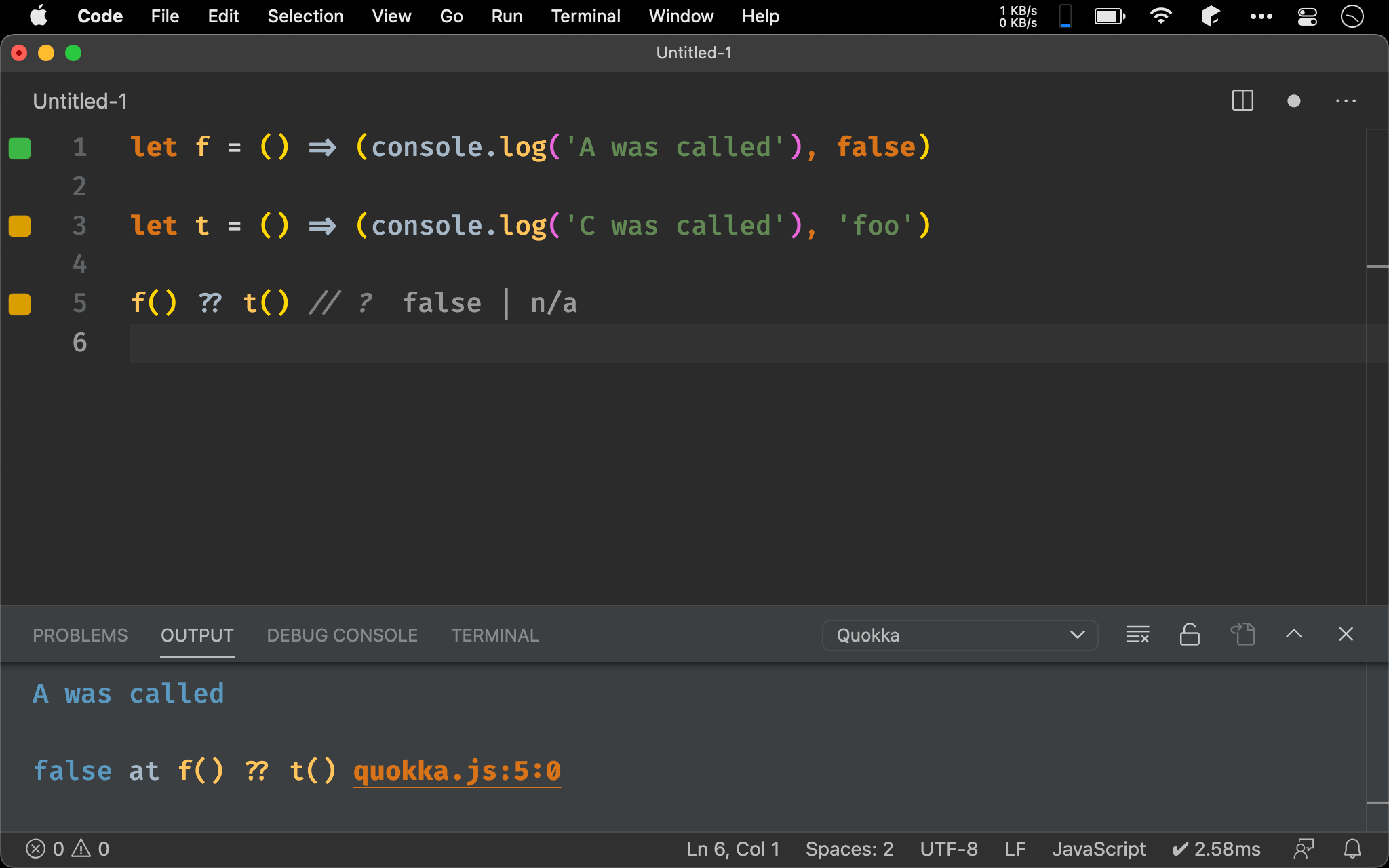Image resolution: width=1389 pixels, height=868 pixels.
Task: Expand the Quokka output channel dropdown
Action: (x=960, y=635)
